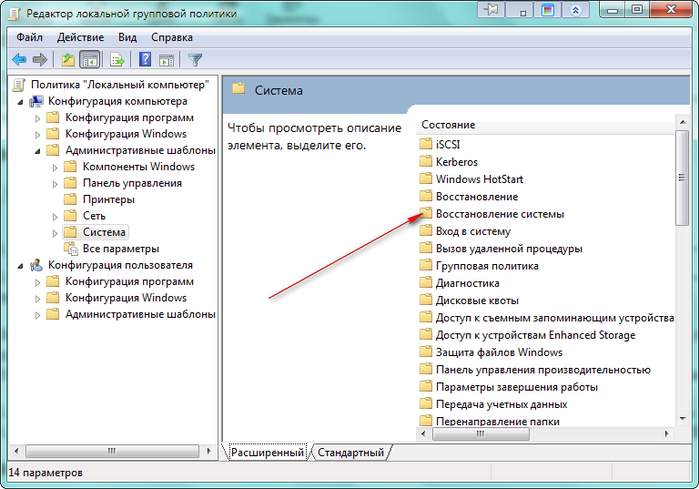Click the Filter funnel toolbar icon
The height and width of the screenshot is (489, 699).
point(195,60)
